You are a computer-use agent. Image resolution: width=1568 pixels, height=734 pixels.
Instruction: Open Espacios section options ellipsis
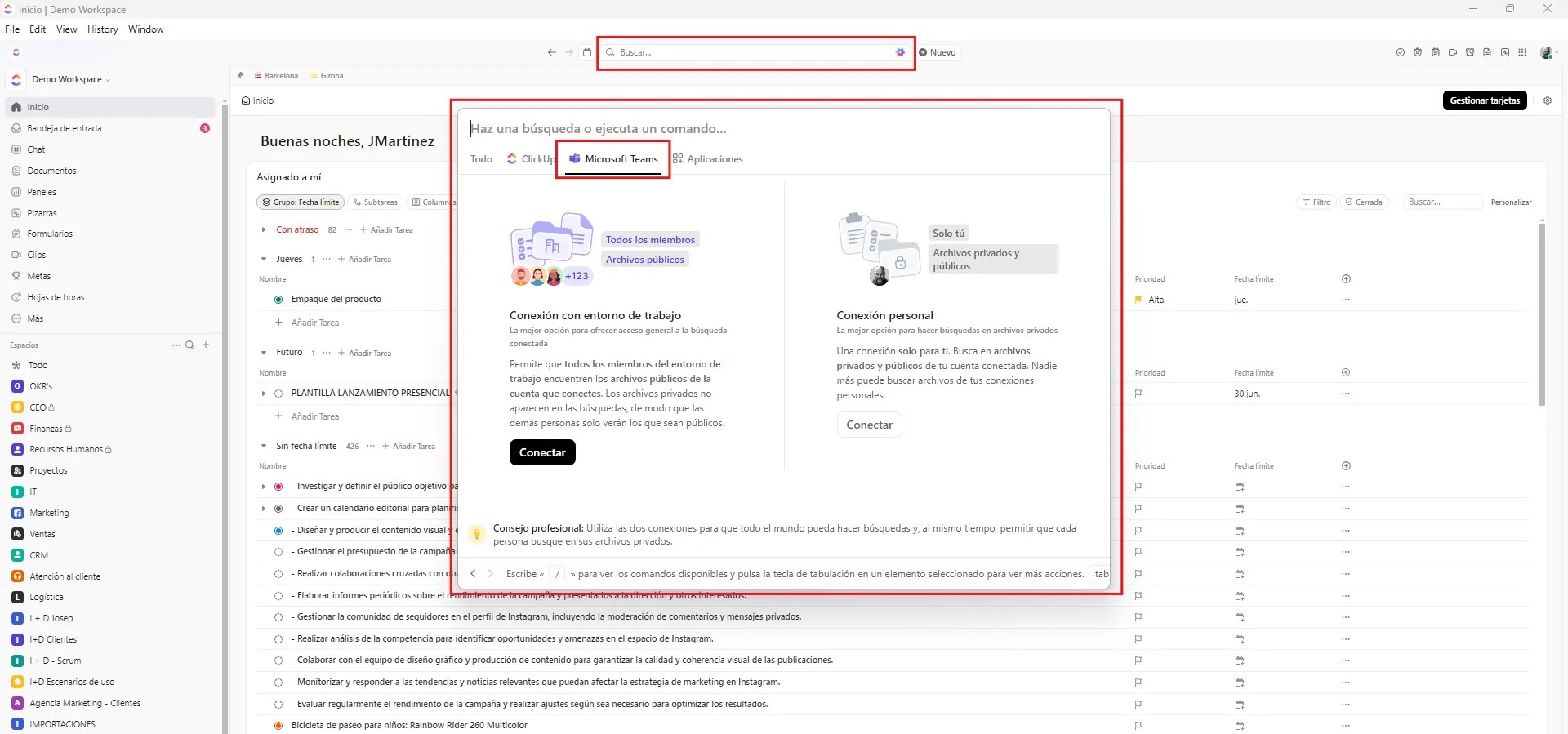coord(176,345)
